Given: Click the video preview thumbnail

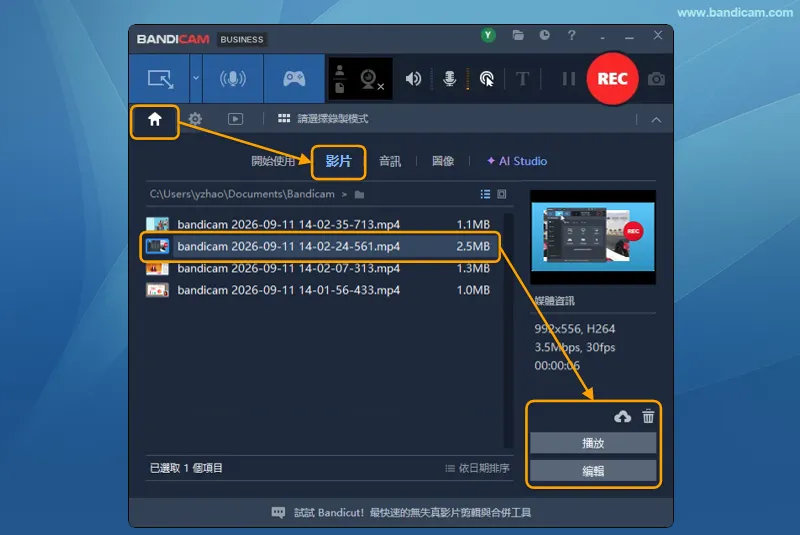Looking at the screenshot, I should (x=593, y=237).
